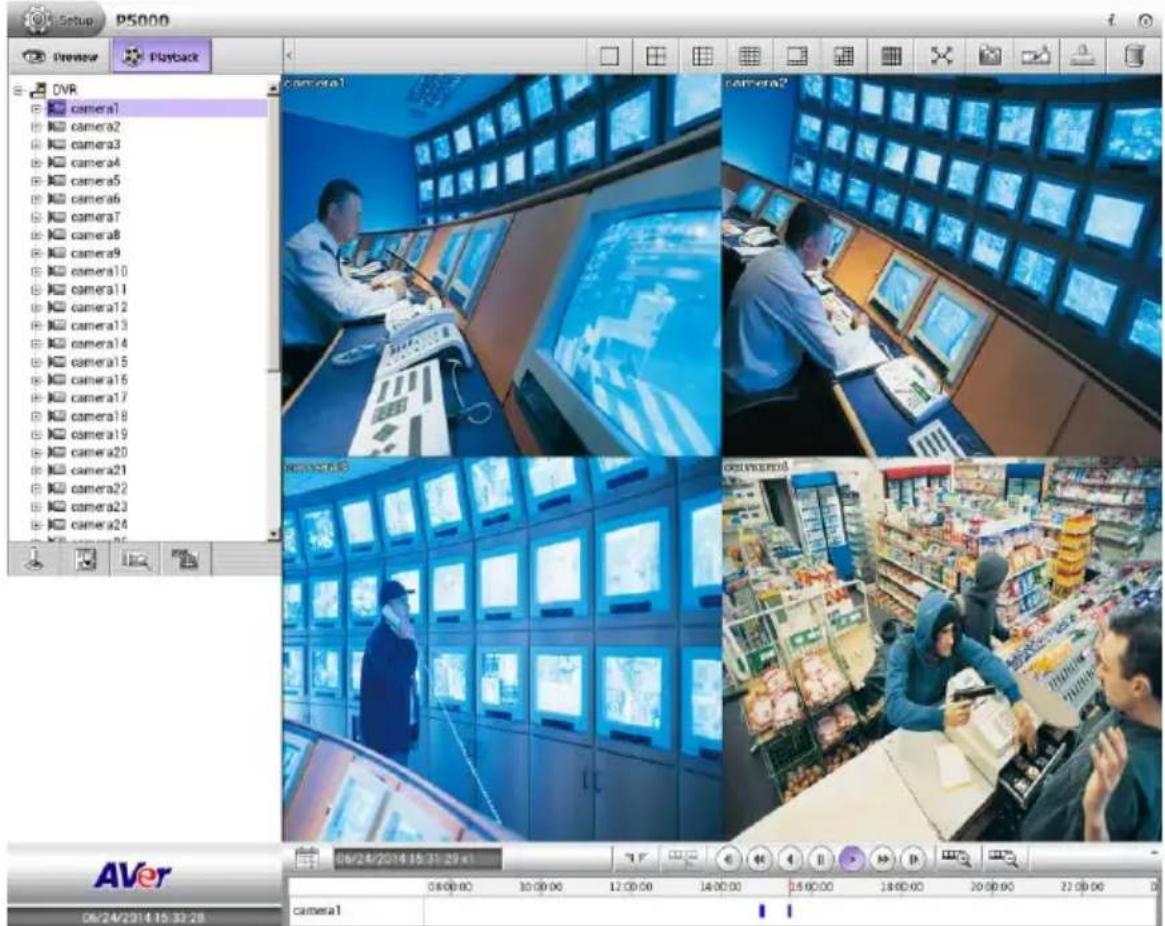The image size is (1165, 926).
Task: Open the Setup gear button
Action: click(56, 19)
